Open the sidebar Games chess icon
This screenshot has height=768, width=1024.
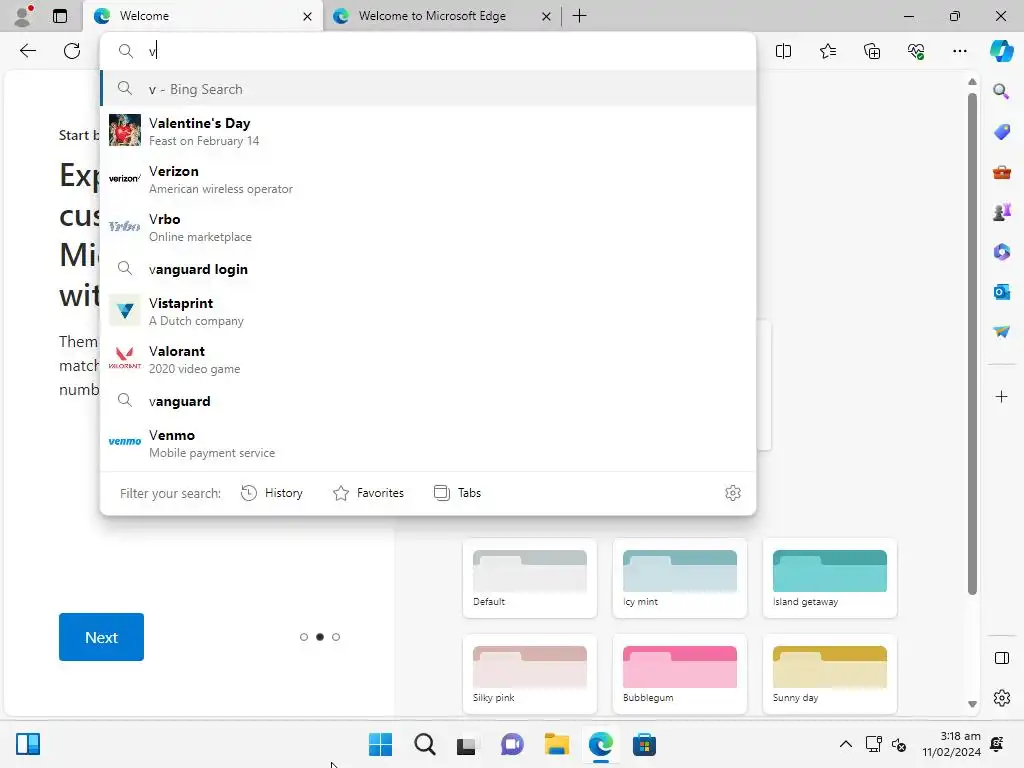pyautogui.click(x=1001, y=212)
